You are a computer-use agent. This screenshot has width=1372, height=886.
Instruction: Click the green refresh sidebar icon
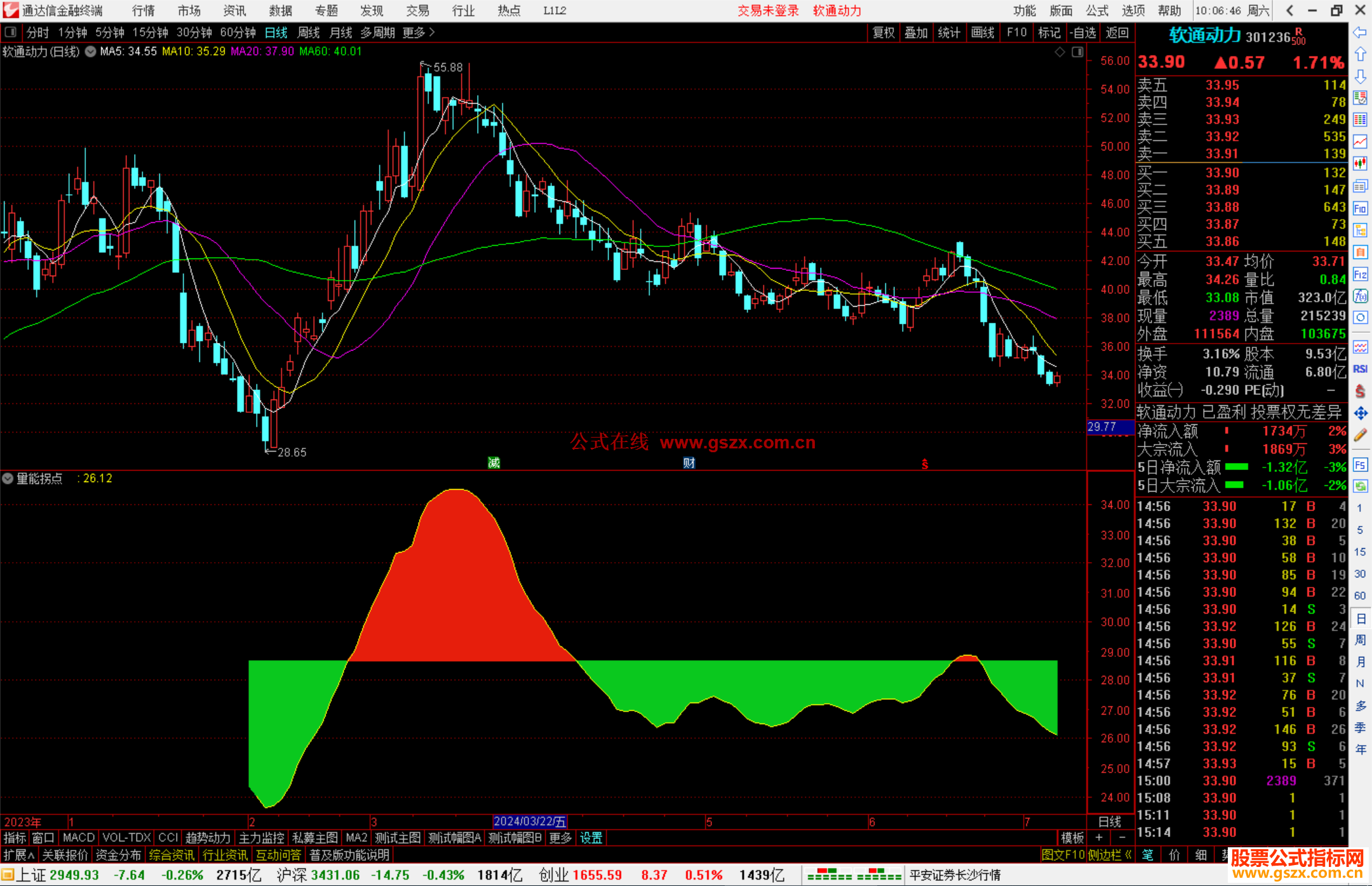[1360, 487]
